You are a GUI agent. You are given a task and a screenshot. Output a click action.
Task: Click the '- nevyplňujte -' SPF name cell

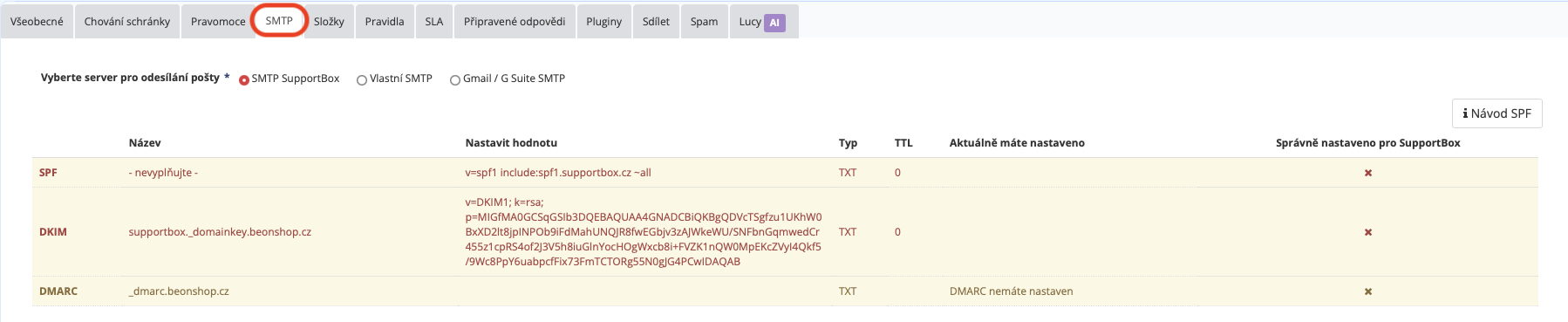[163, 173]
